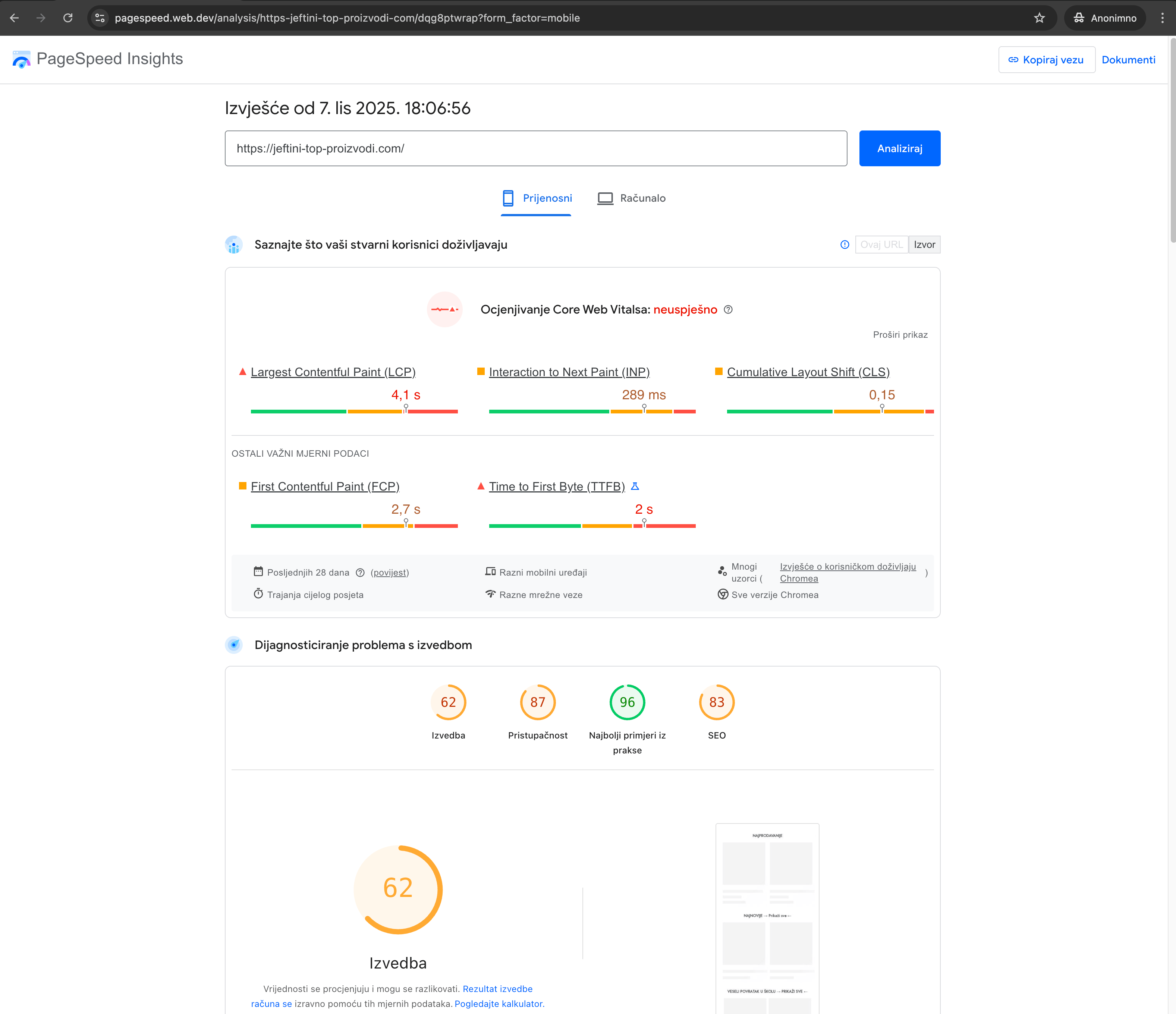Click the Kopiraj vezu button
This screenshot has height=1014, width=1176.
1046,60
